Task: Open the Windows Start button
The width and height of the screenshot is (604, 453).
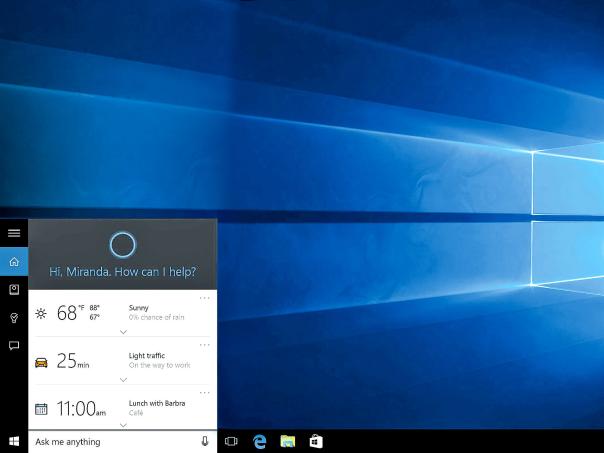Action: click(14, 441)
